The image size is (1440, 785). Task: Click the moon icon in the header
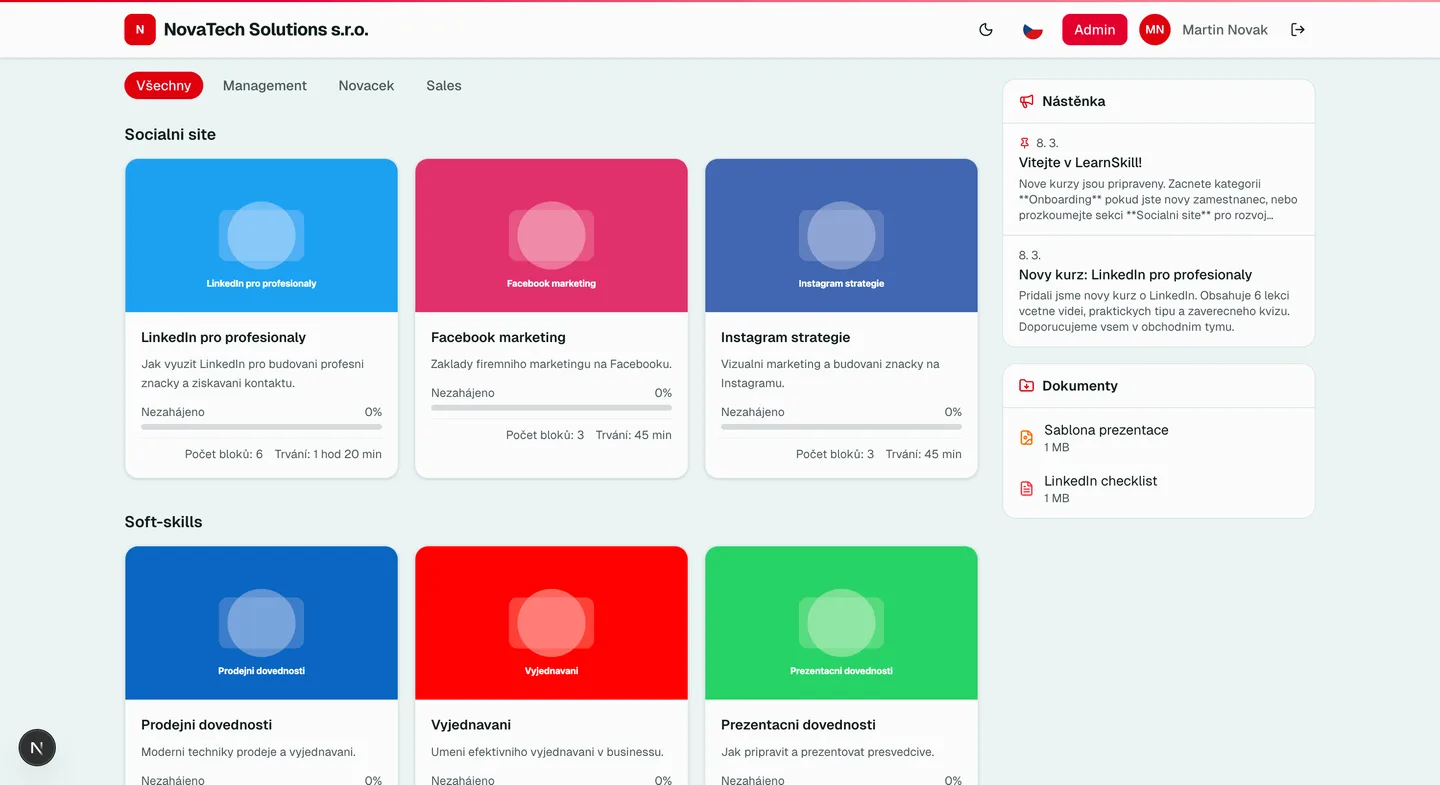click(985, 29)
